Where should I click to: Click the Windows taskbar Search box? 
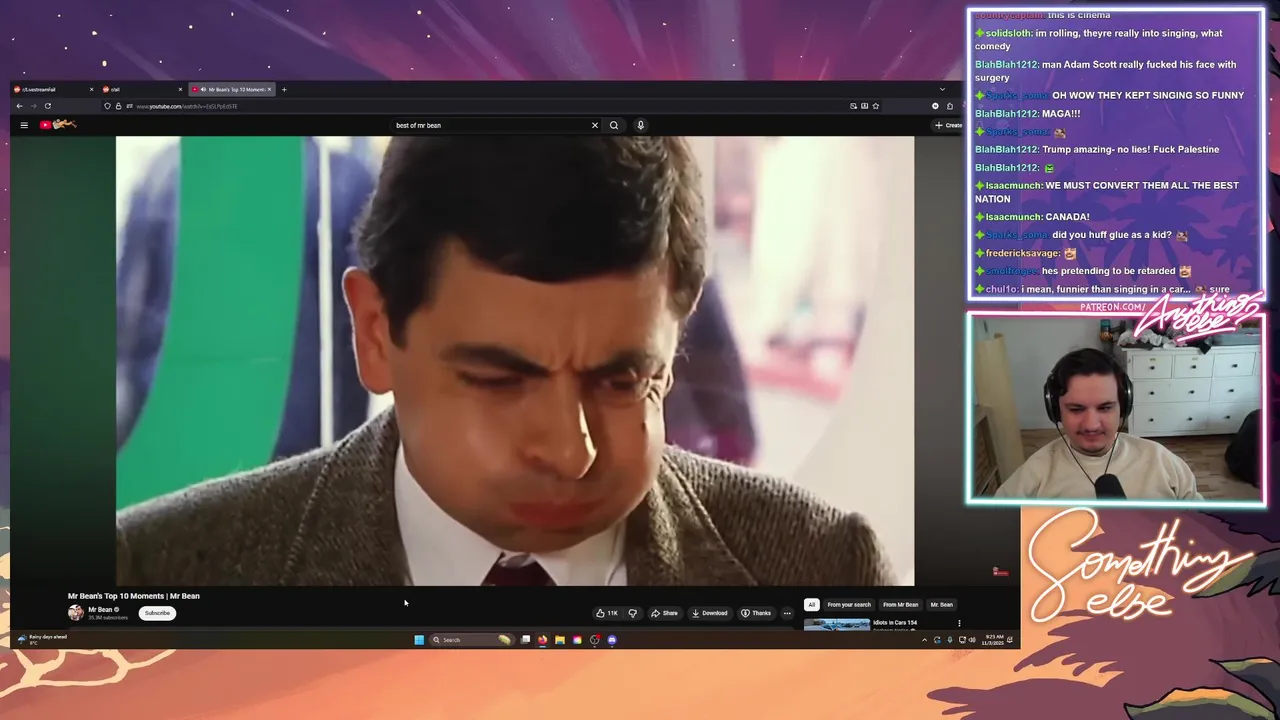(472, 640)
